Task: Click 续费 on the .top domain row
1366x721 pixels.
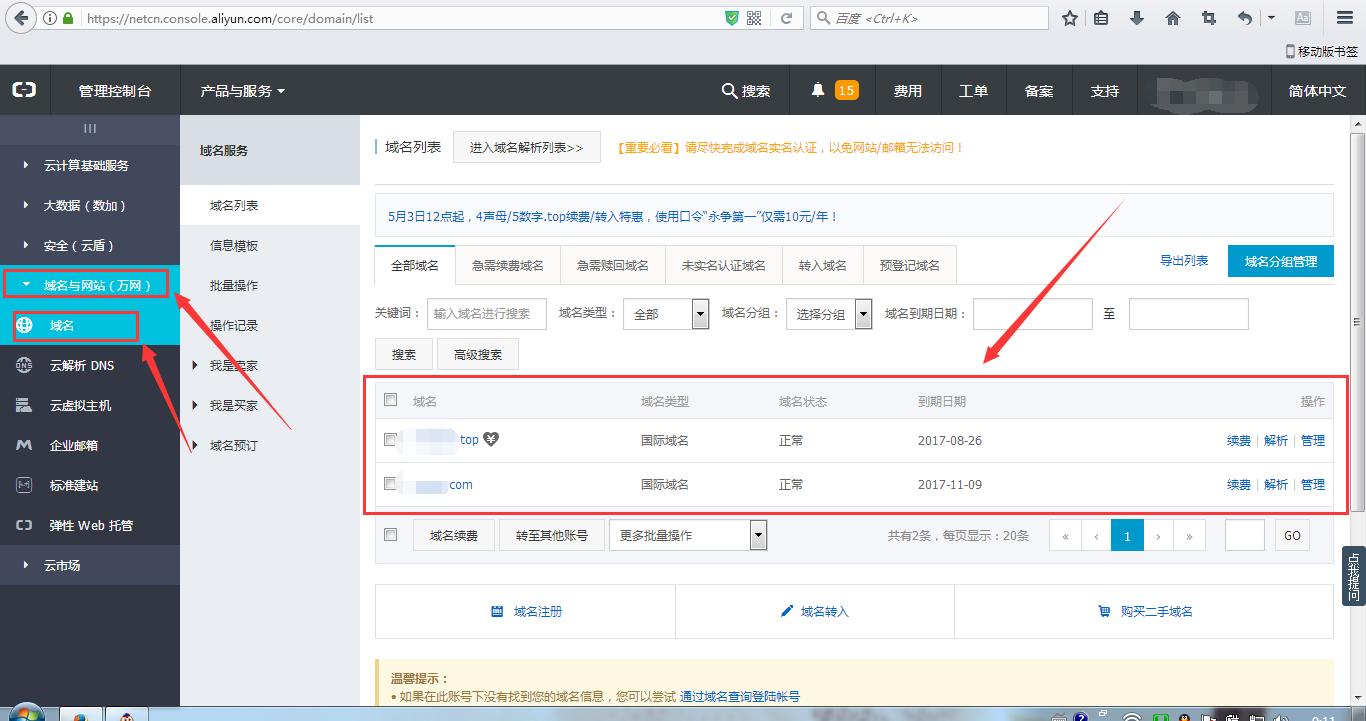Action: (x=1237, y=439)
